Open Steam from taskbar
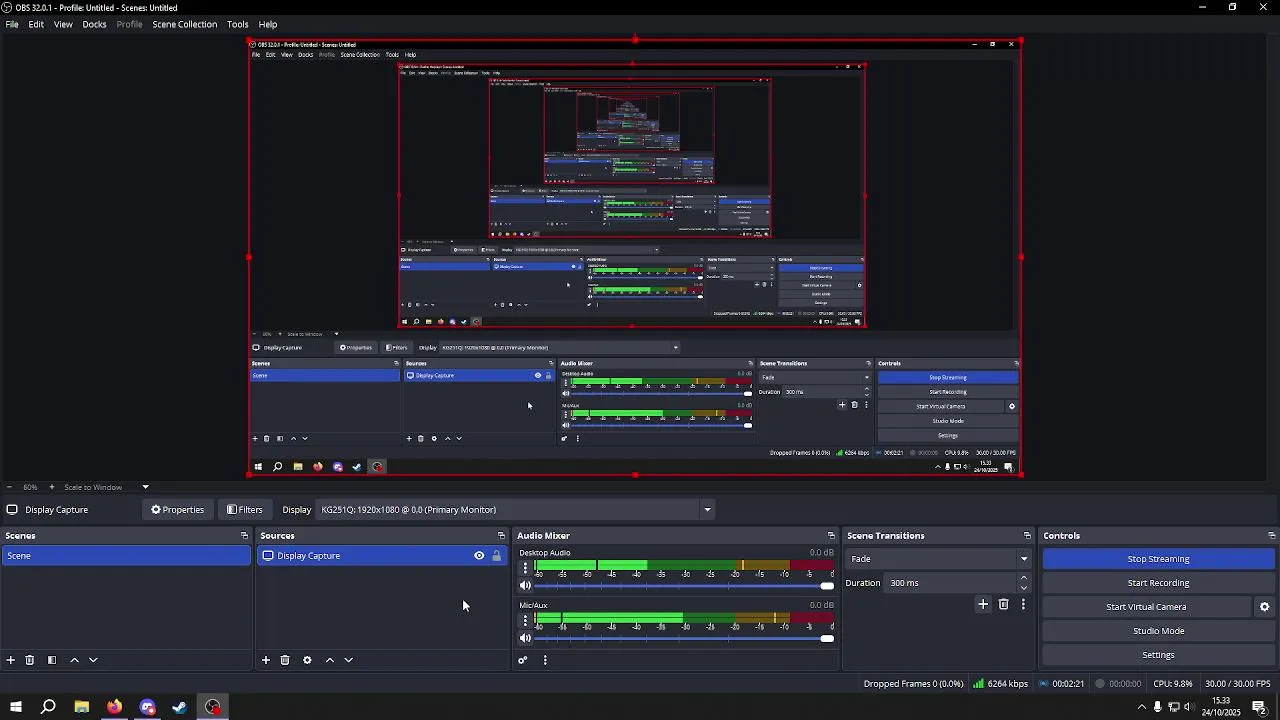This screenshot has width=1280, height=720. tap(180, 707)
